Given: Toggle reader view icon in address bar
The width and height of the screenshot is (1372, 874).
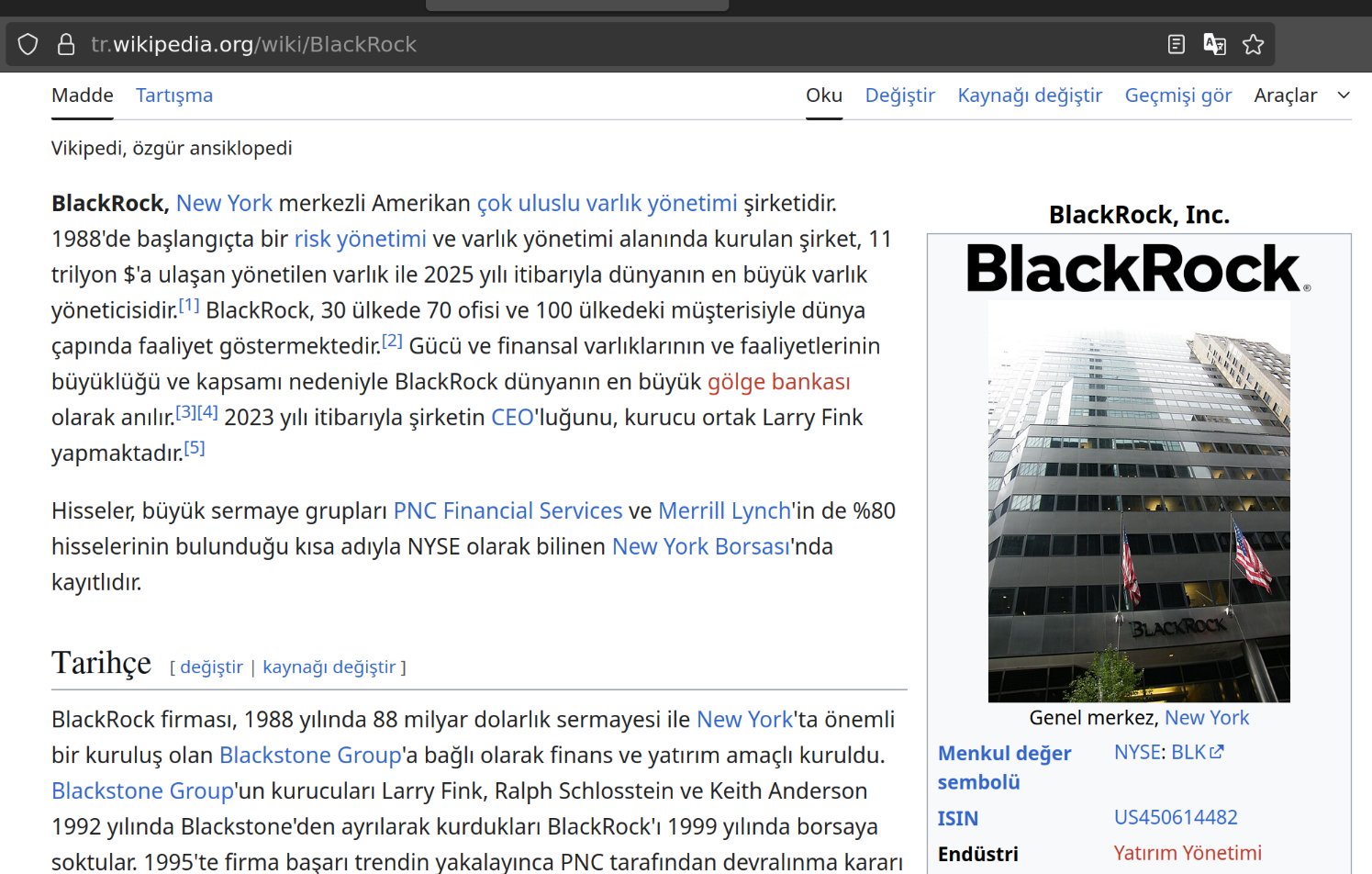Looking at the screenshot, I should 1177,44.
